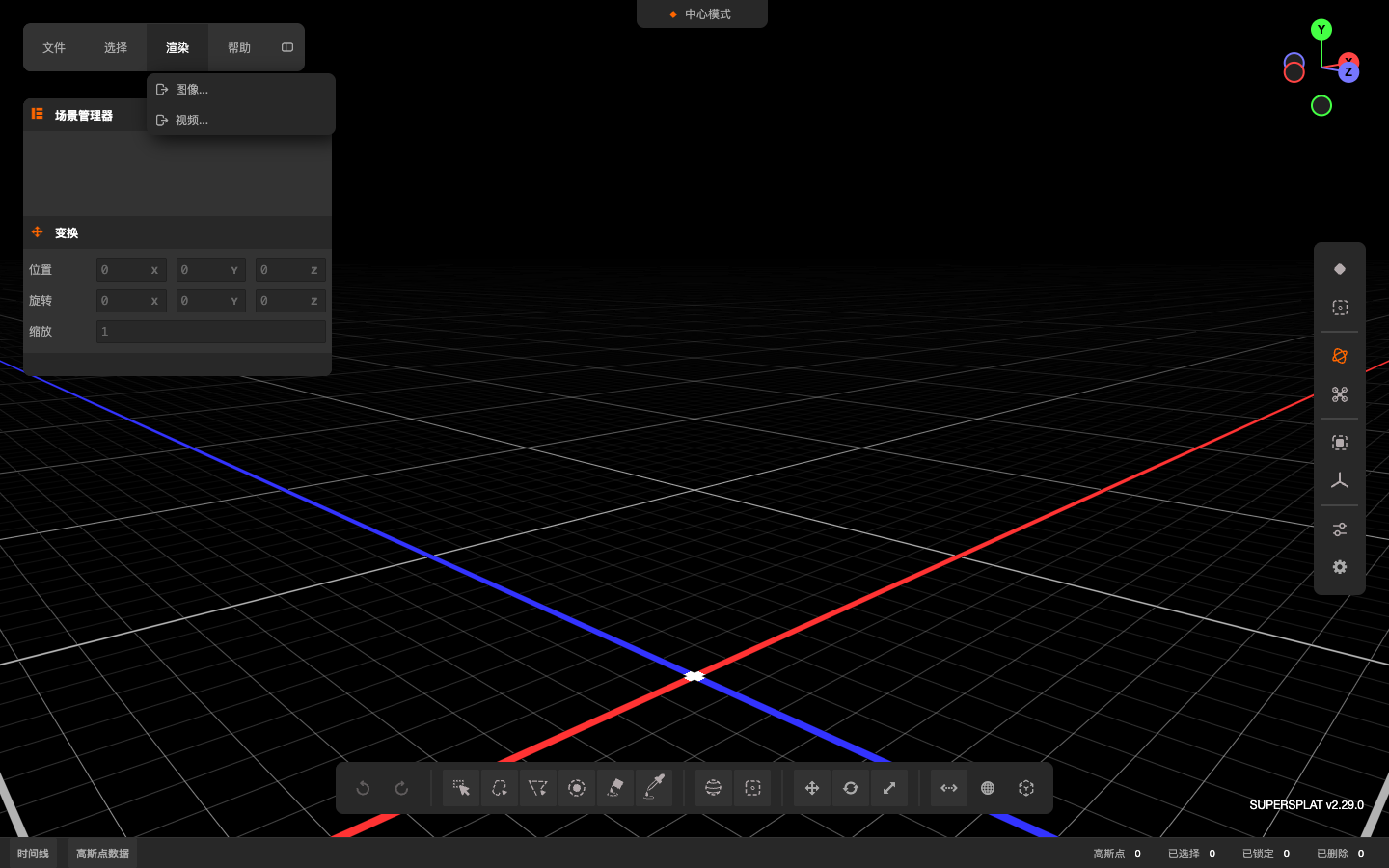Click the frame selection icon in right toolbar
Screen dimensions: 1389x868
click(x=1340, y=443)
